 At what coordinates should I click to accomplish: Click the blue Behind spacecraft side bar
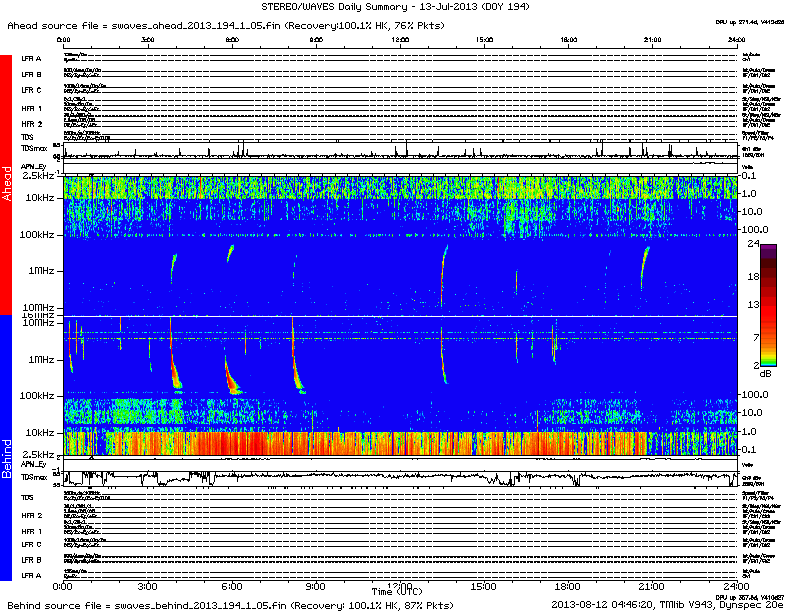click(x=6, y=450)
